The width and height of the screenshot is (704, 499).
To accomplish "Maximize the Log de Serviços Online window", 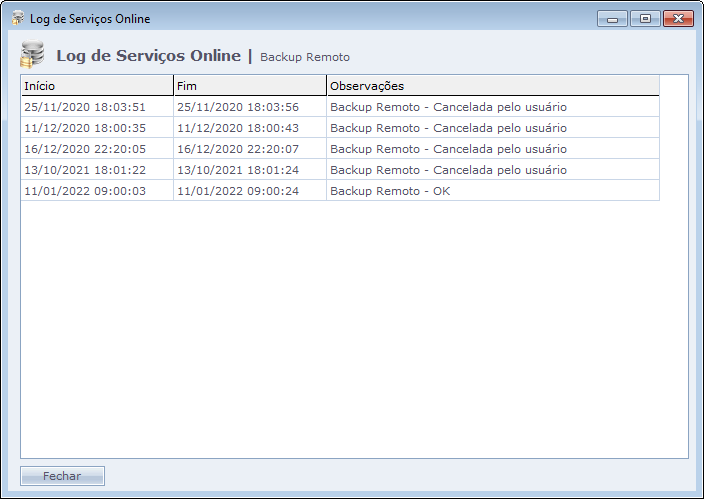I will point(645,18).
